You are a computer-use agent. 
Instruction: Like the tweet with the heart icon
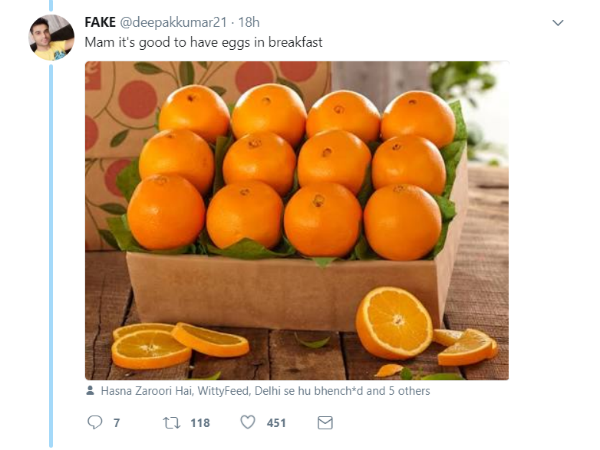[248, 423]
